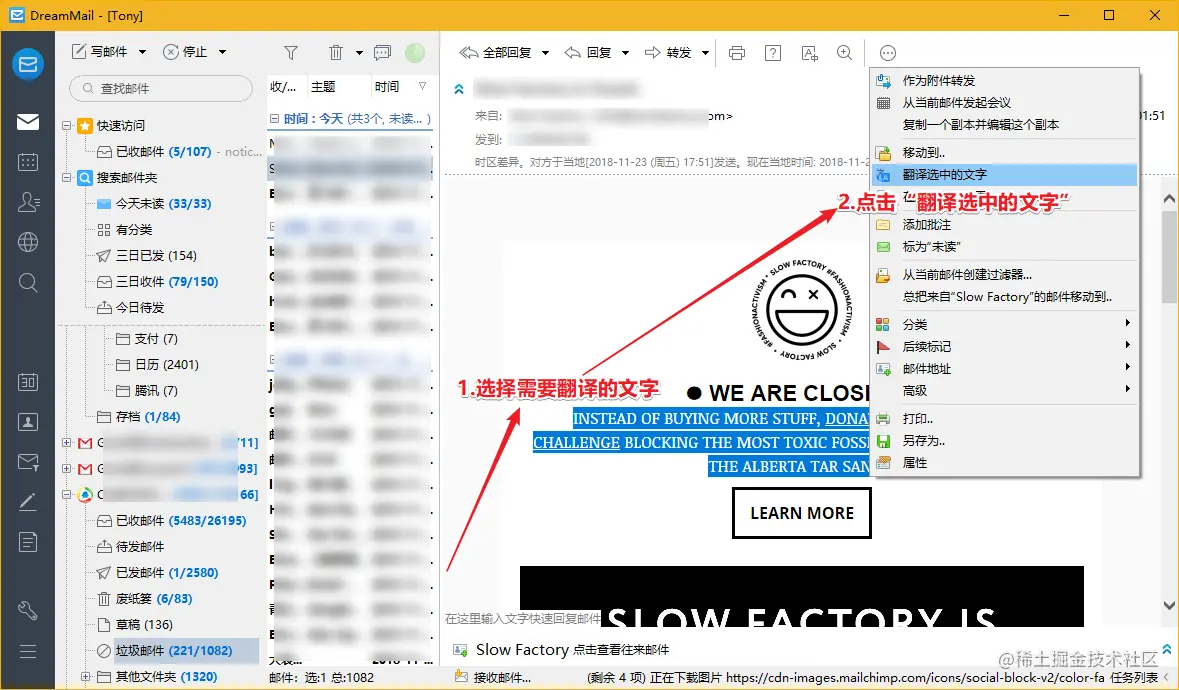Click the filter funnel icon

(x=291, y=53)
